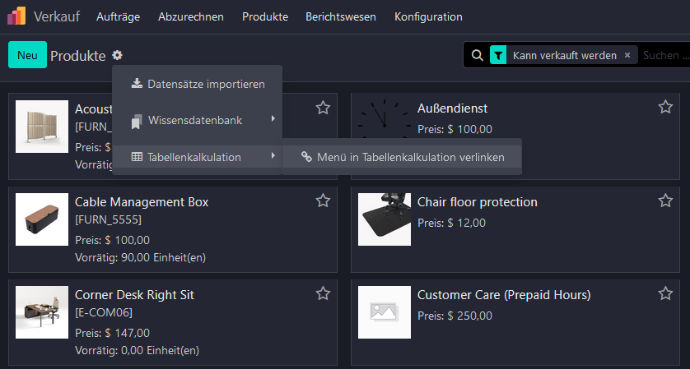The width and height of the screenshot is (690, 369).
Task: Open the Verkauf app logo icon
Action: pyautogui.click(x=16, y=16)
